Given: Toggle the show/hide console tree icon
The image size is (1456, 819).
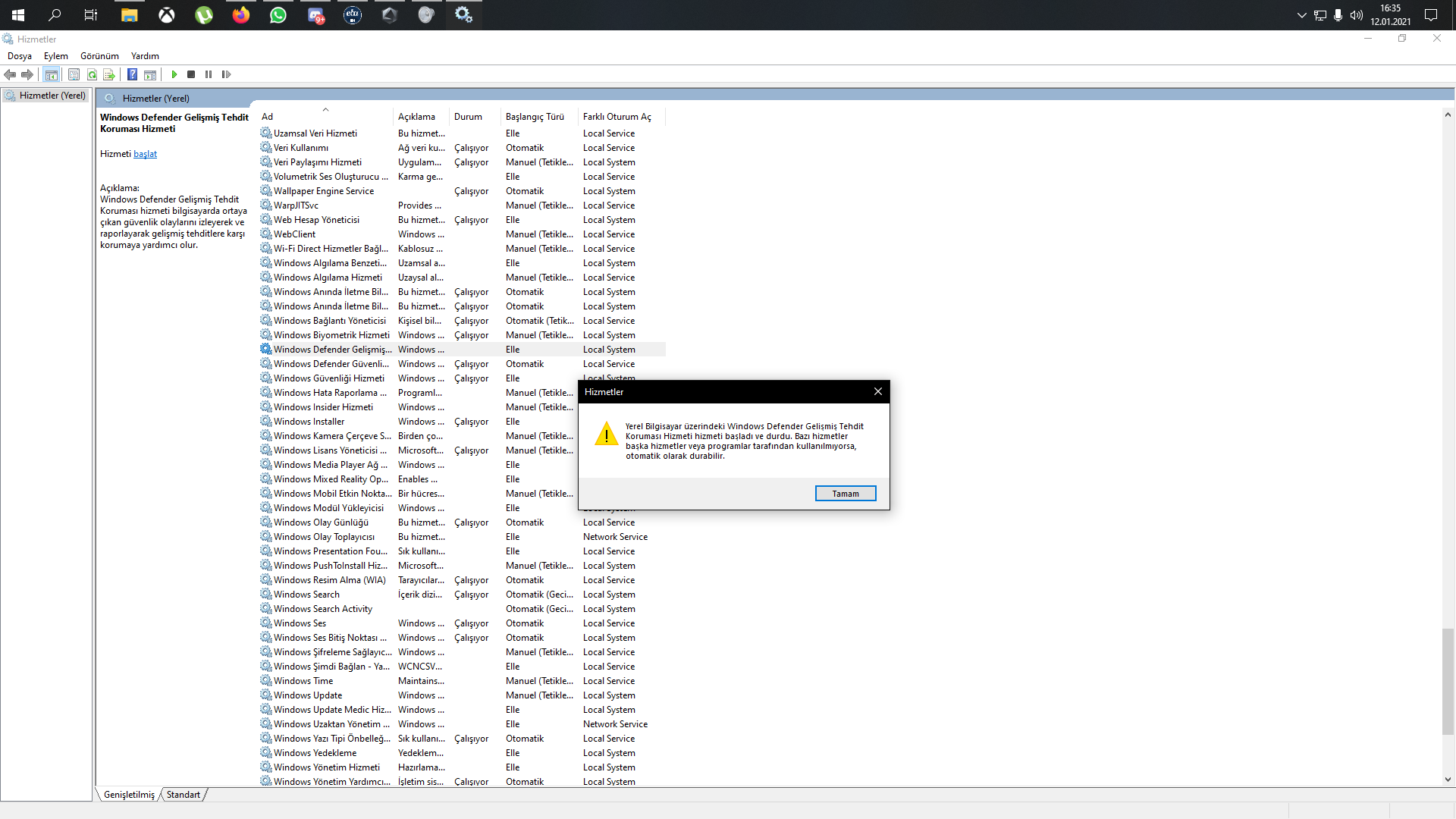Looking at the screenshot, I should point(52,74).
